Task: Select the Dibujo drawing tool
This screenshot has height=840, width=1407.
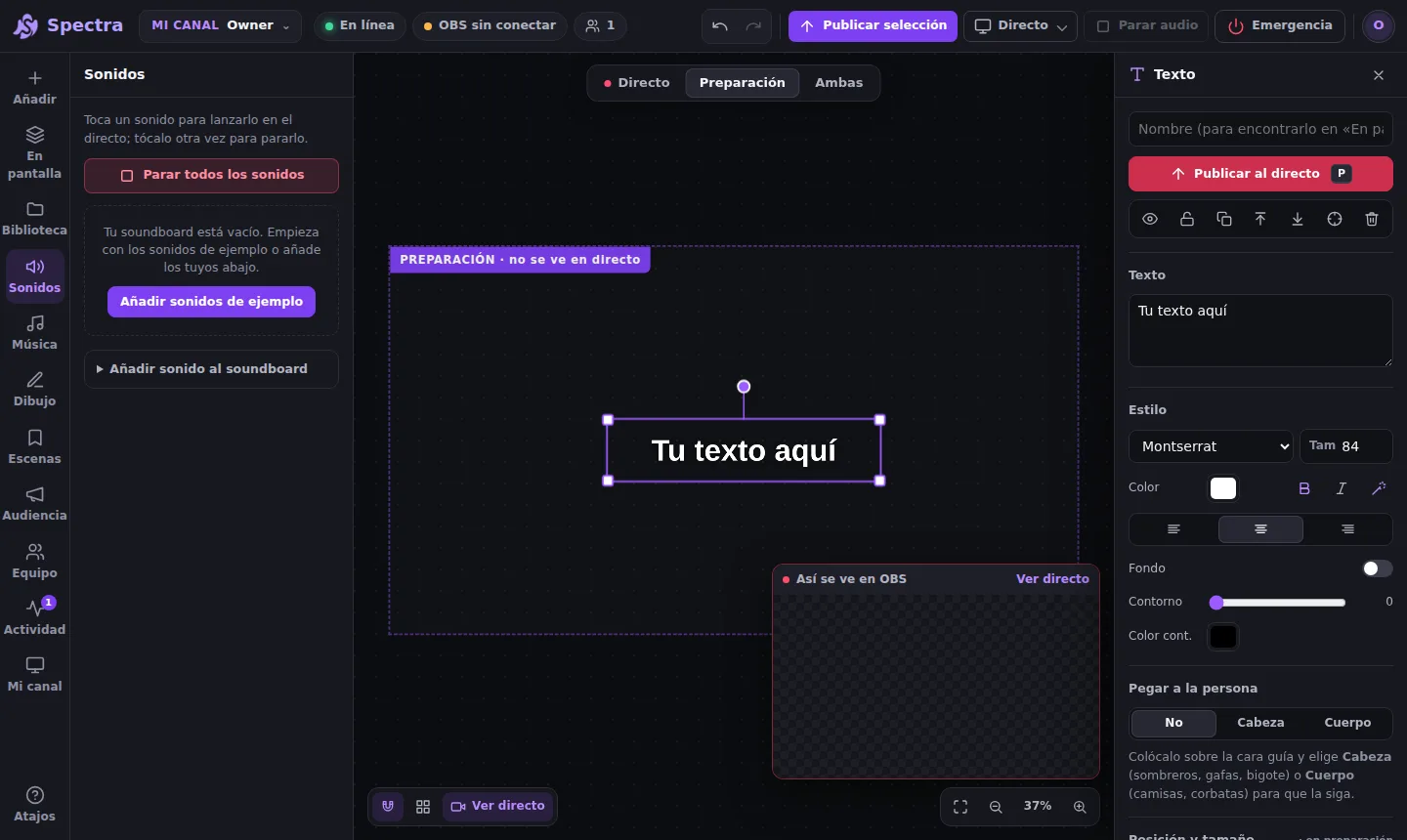Action: [x=34, y=390]
